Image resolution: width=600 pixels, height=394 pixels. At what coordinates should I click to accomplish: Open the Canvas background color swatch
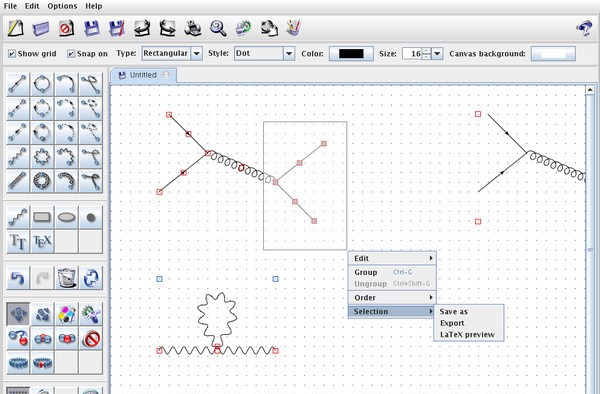[x=553, y=54]
